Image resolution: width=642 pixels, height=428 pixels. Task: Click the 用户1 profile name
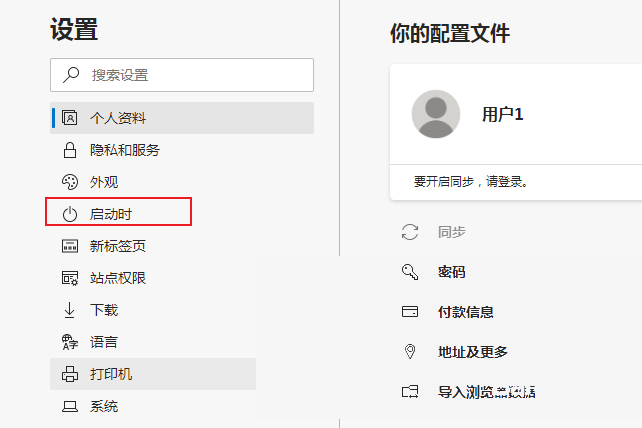point(502,114)
